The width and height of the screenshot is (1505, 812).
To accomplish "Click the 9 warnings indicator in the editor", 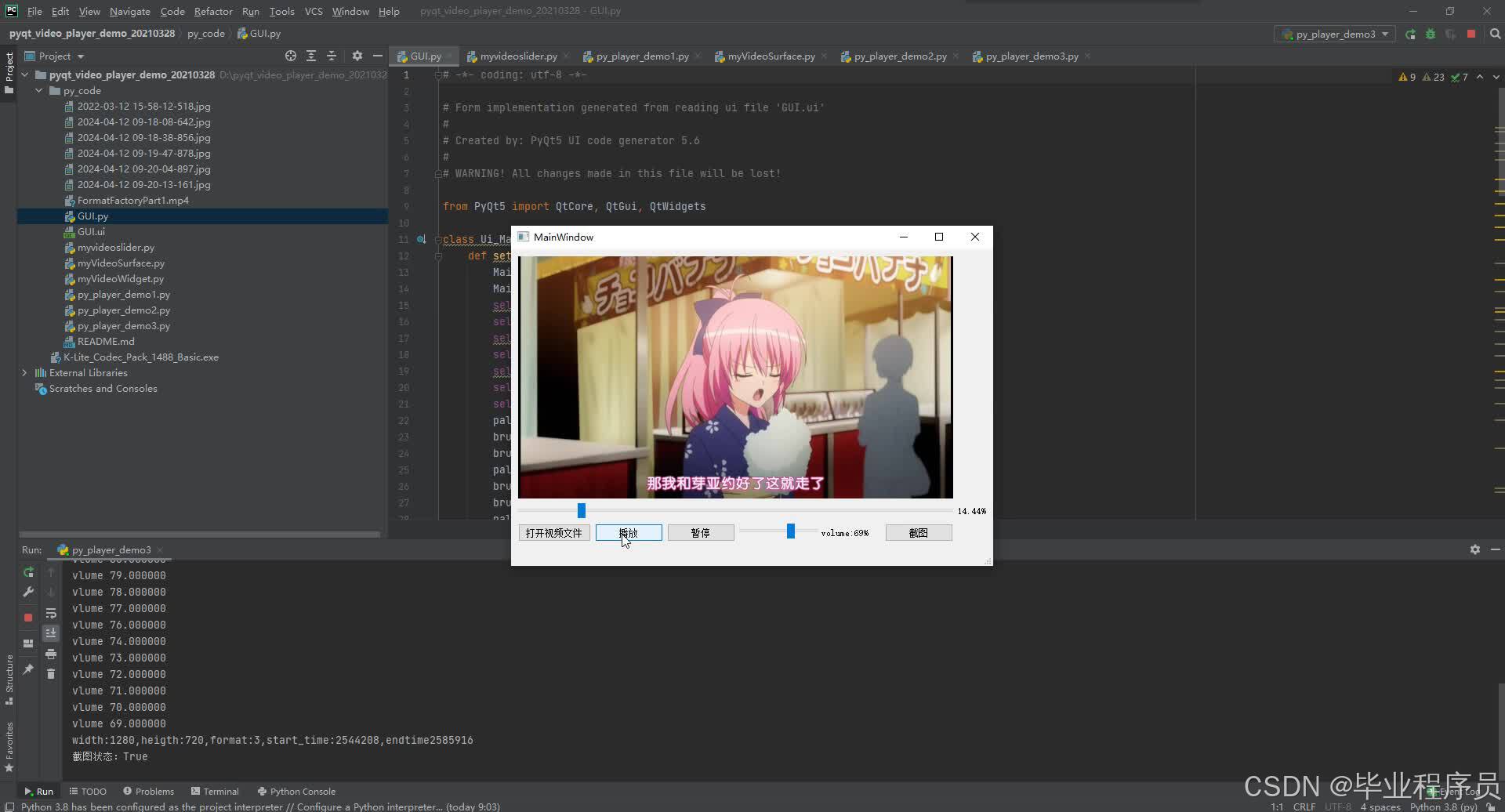I will pos(1407,77).
